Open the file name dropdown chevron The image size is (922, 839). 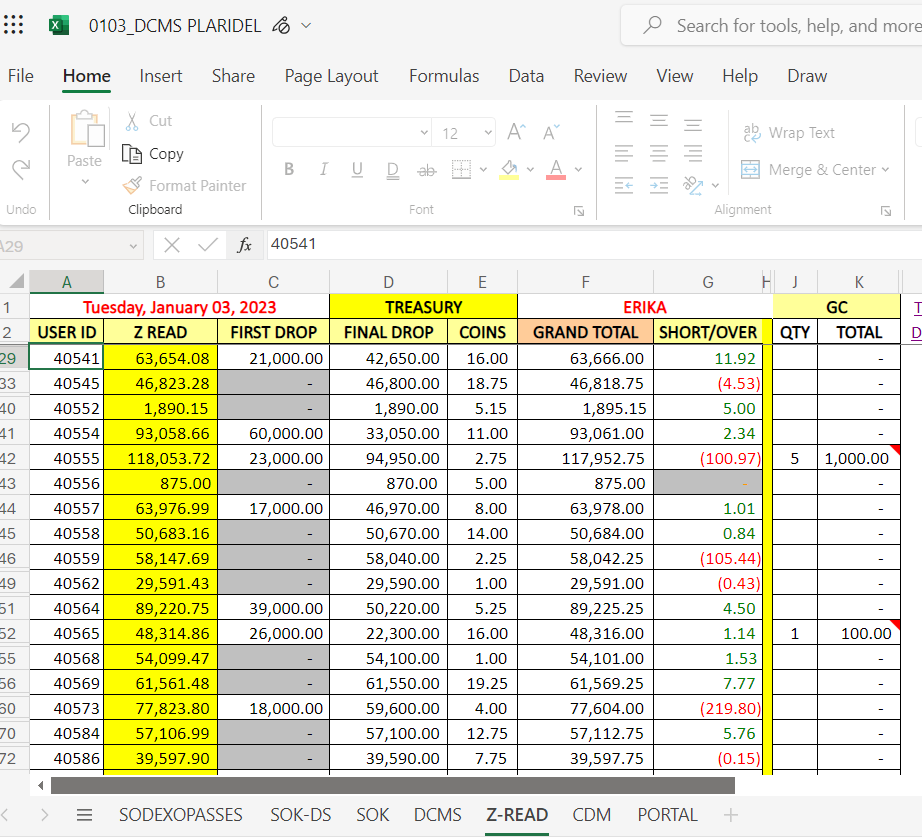tap(306, 25)
